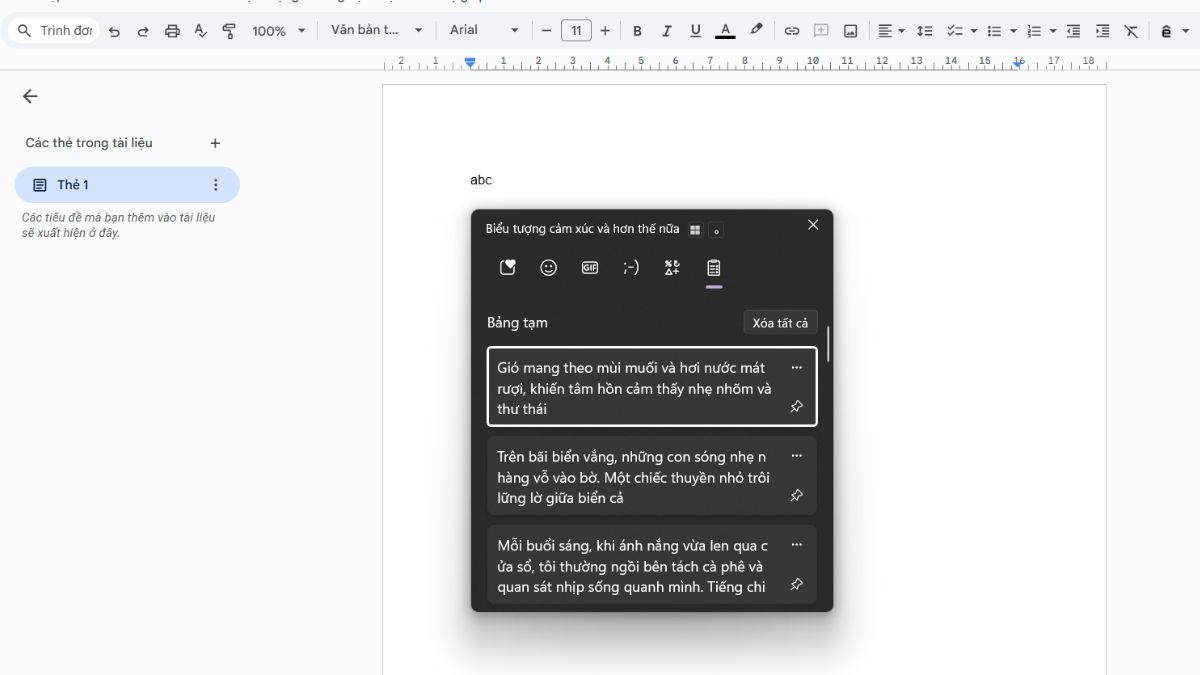The width and height of the screenshot is (1200, 675).
Task: Switch to the Symbols tab
Action: [x=672, y=267]
